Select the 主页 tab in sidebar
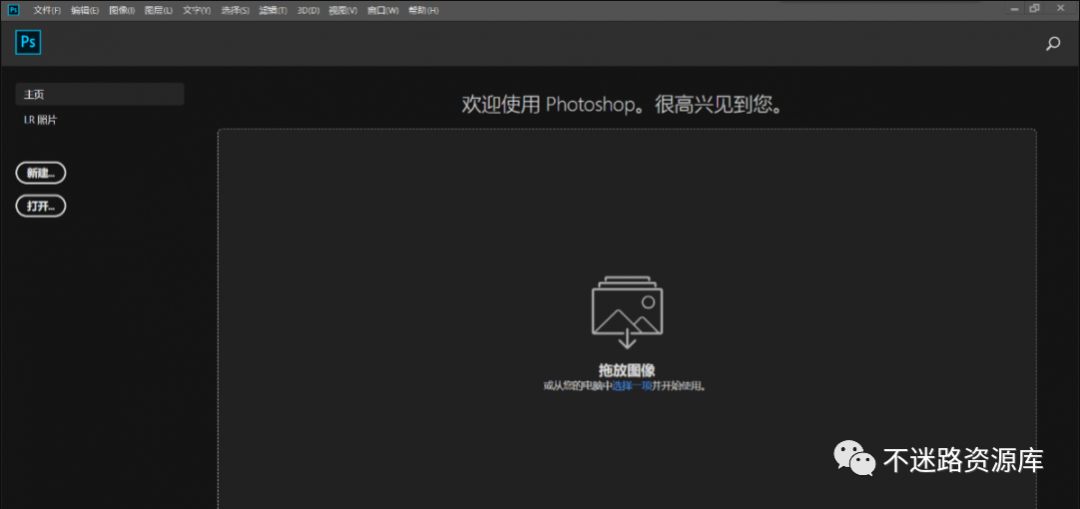This screenshot has width=1080, height=509. 99,94
